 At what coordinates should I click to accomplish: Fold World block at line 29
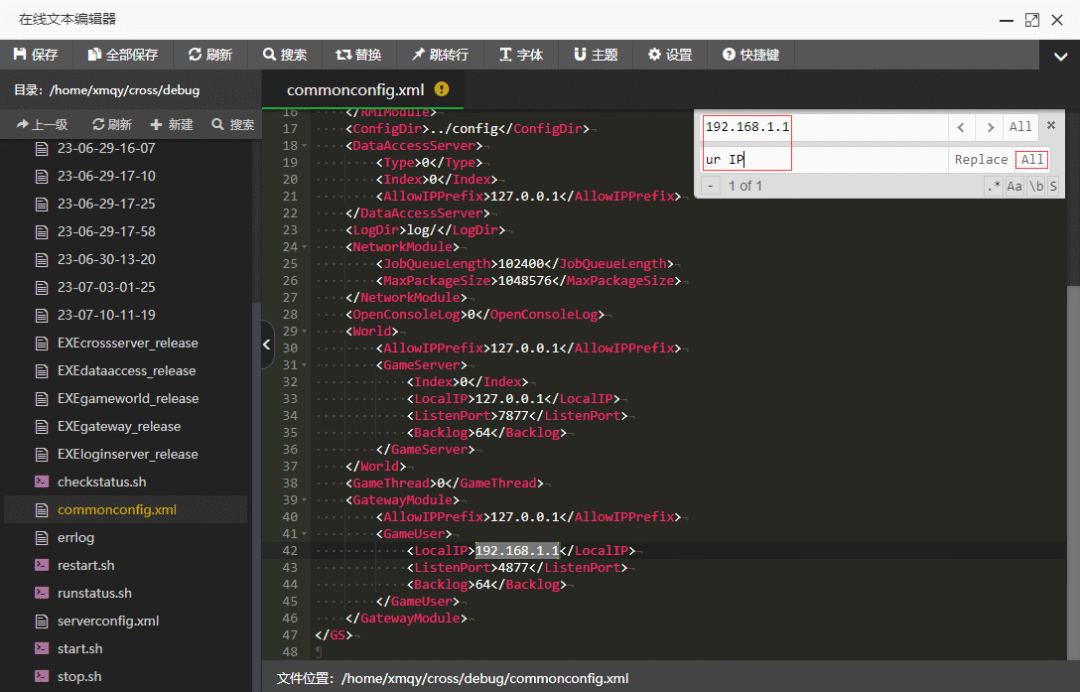pyautogui.click(x=304, y=332)
